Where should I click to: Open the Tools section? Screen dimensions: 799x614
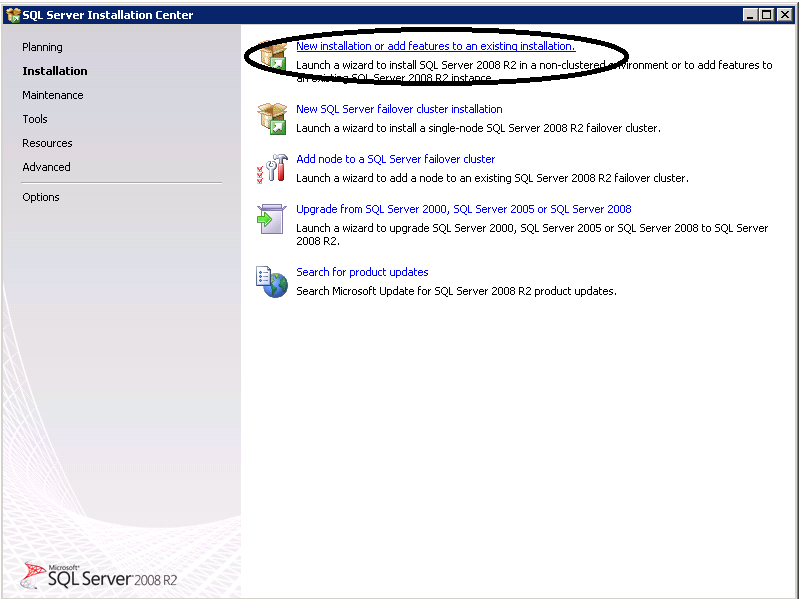[35, 119]
